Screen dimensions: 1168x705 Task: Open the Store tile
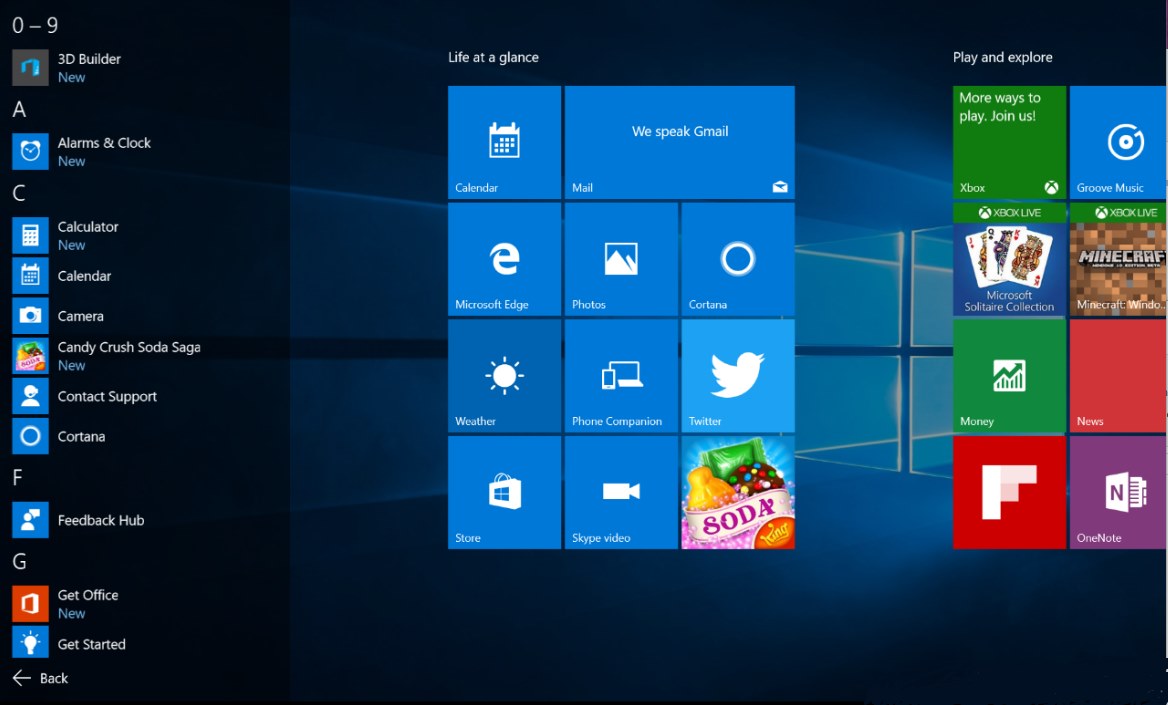coord(504,493)
